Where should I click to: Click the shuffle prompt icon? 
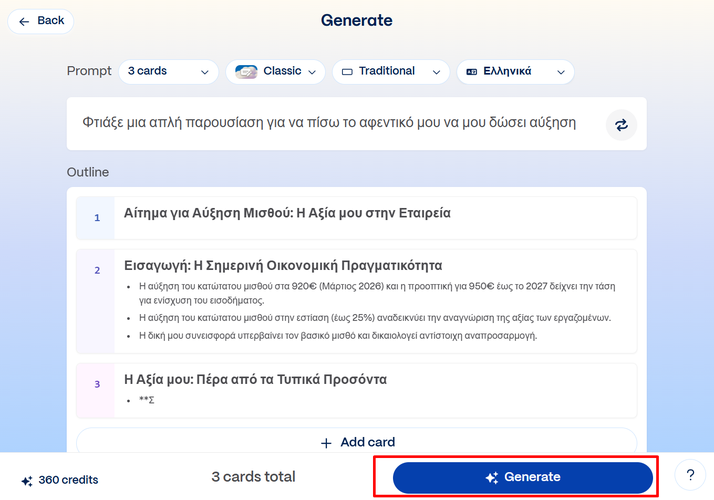click(621, 125)
